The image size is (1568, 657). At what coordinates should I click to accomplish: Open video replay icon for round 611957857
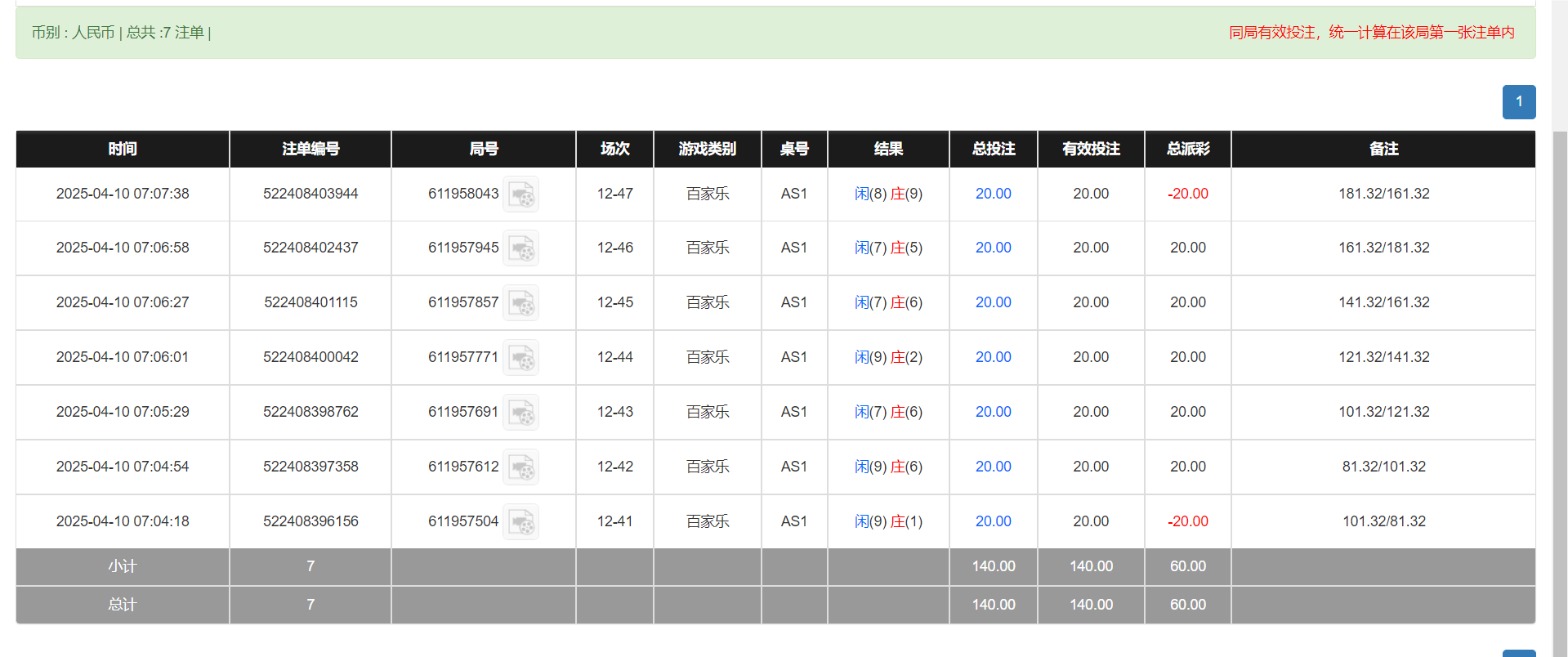(520, 303)
